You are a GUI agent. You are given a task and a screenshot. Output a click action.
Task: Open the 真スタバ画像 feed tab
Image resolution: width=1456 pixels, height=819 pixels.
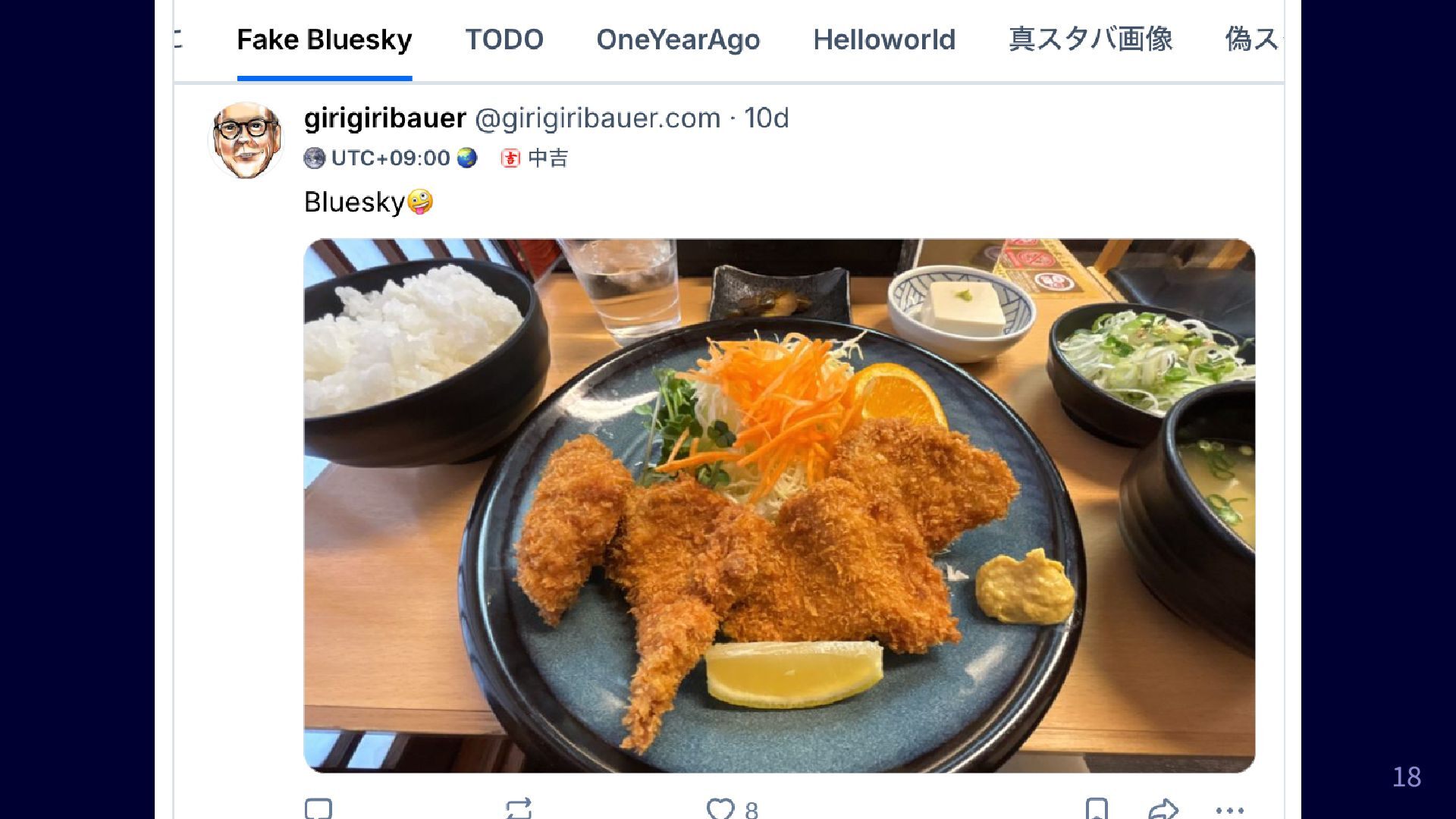(x=1090, y=39)
